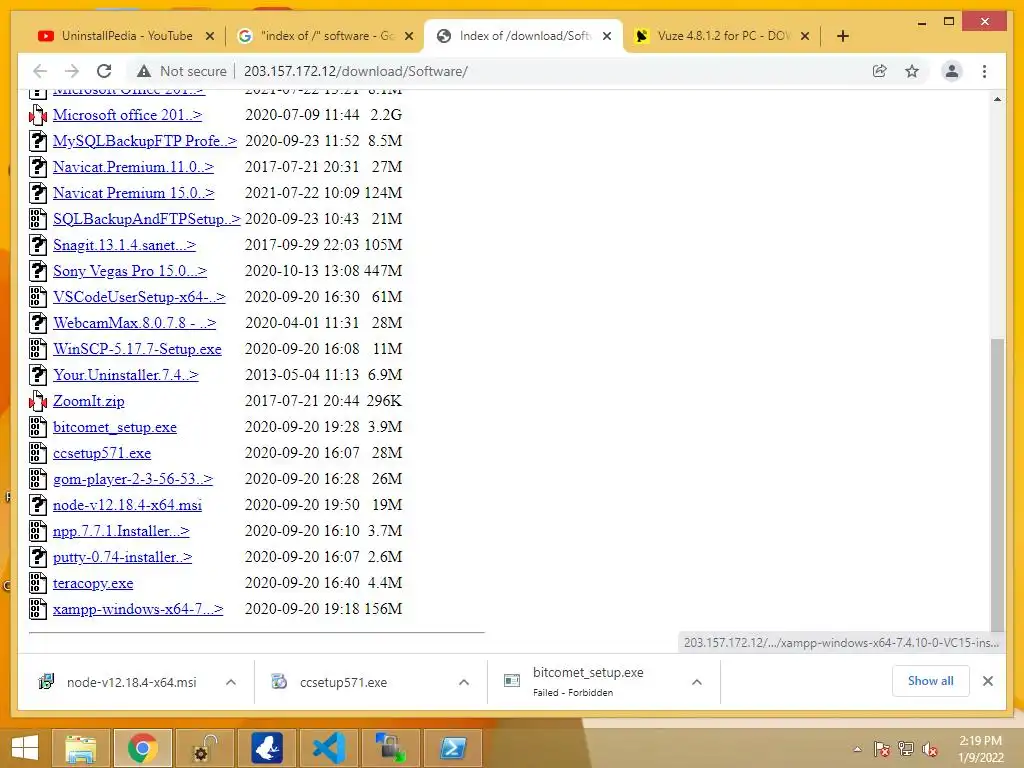
Task: Open the MySQLBackupFTP Profe.. link
Action: tap(145, 141)
